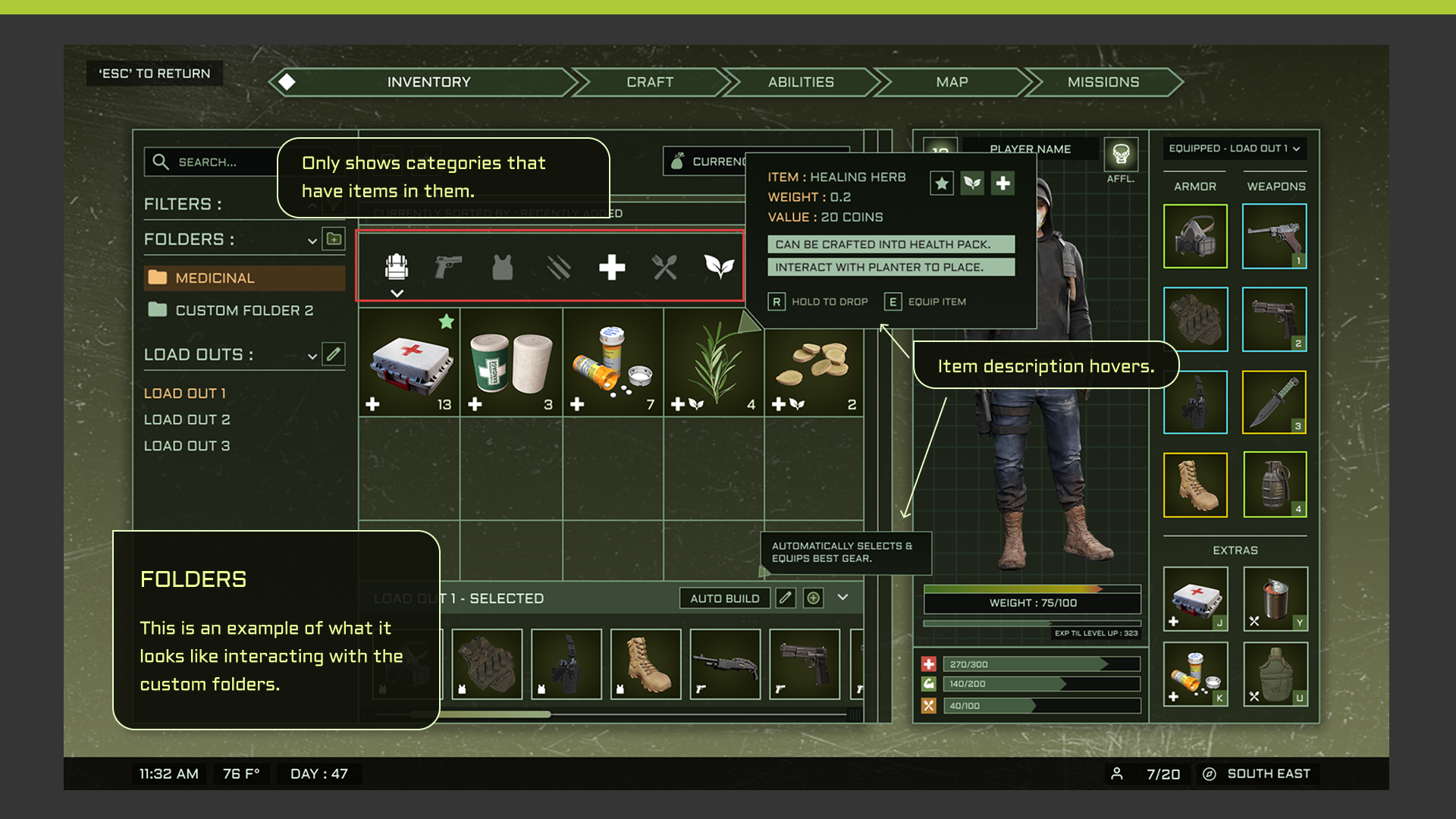Image resolution: width=1456 pixels, height=819 pixels.
Task: Select the first aid kit inventory item
Action: click(x=409, y=362)
